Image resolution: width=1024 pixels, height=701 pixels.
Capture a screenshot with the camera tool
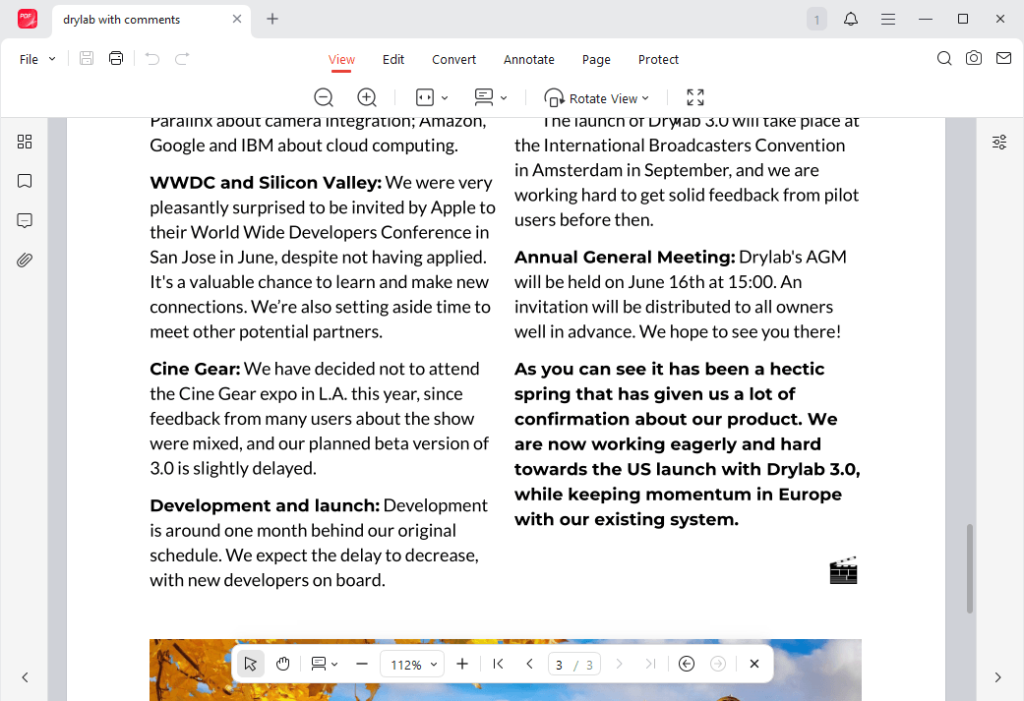[974, 58]
